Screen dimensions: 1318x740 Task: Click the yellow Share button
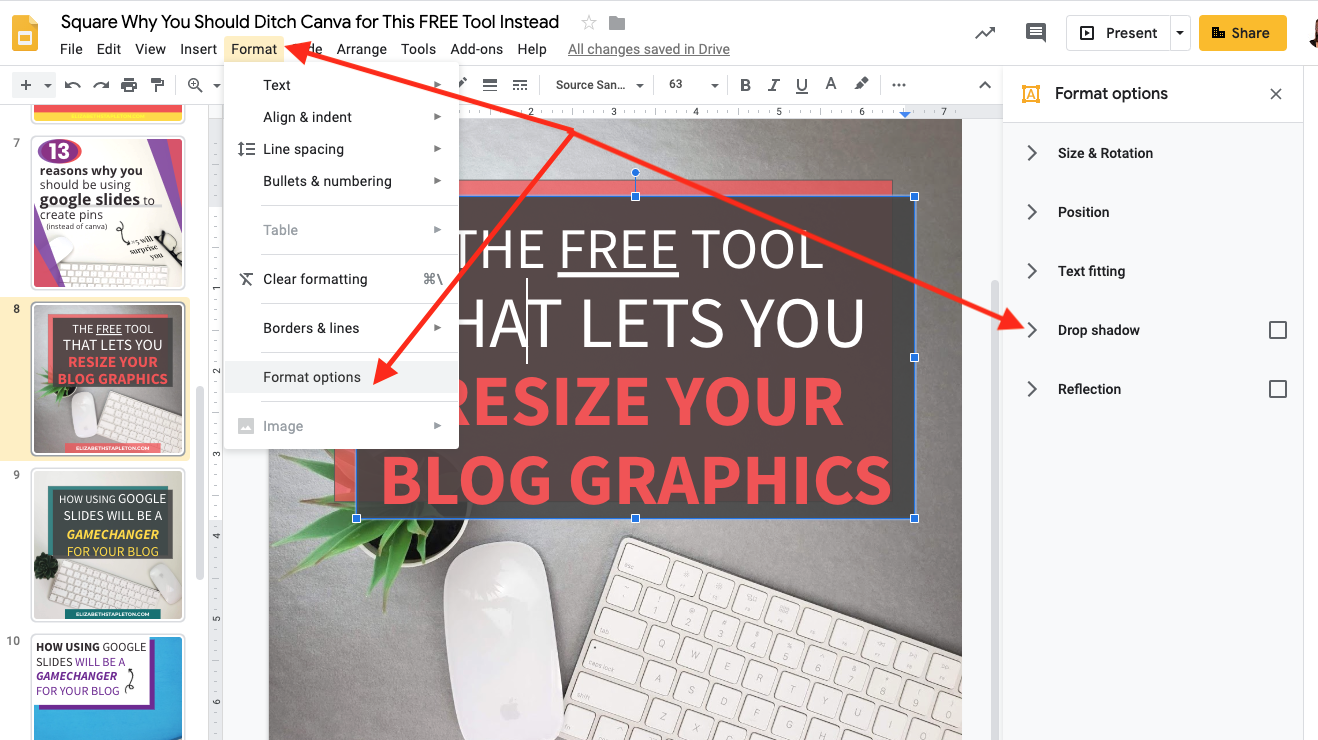pyautogui.click(x=1242, y=33)
